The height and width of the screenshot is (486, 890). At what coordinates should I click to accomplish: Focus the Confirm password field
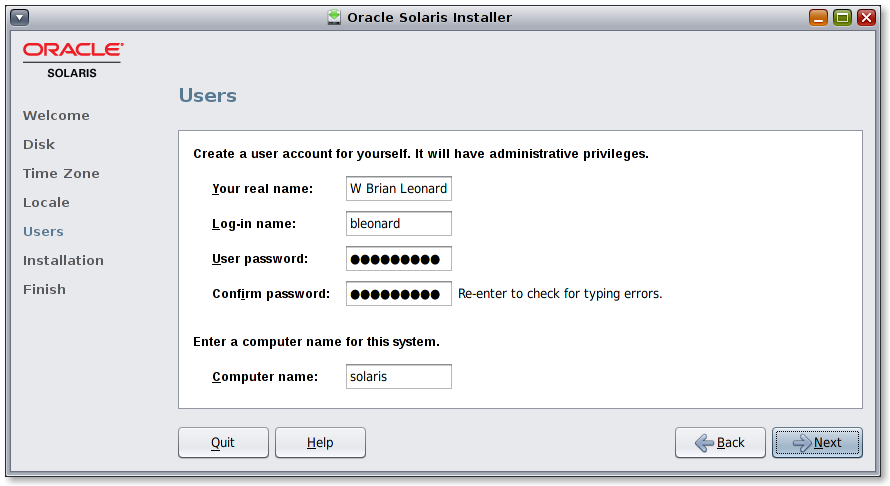tap(398, 294)
